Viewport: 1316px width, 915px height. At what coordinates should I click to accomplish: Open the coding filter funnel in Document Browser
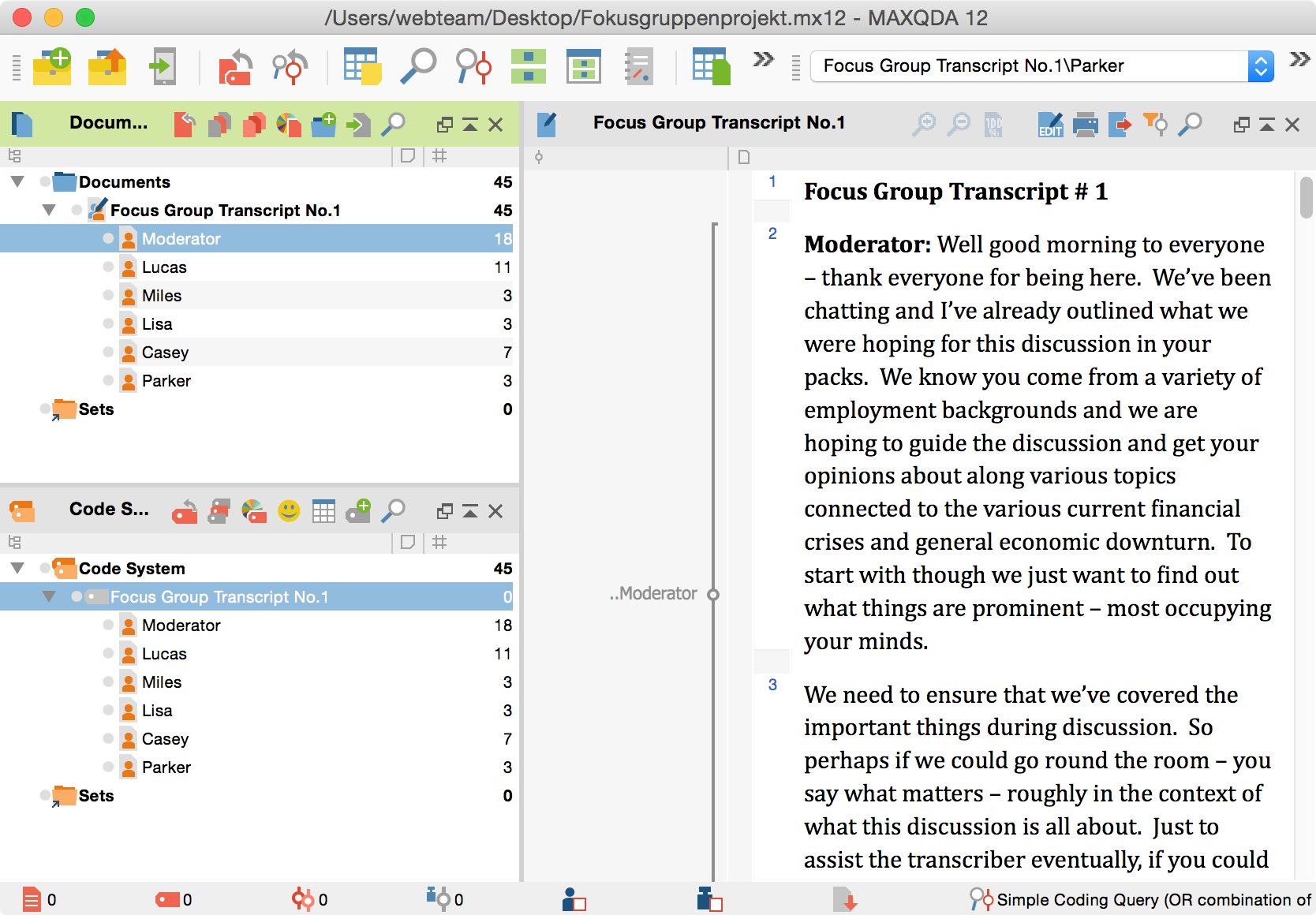(x=1155, y=124)
